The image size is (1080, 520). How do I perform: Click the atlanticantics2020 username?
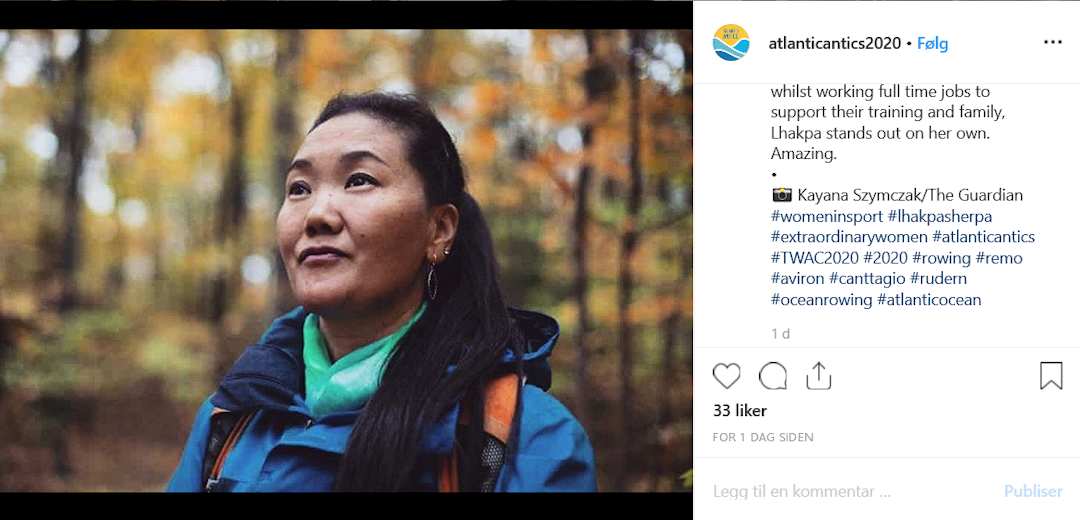pos(834,44)
